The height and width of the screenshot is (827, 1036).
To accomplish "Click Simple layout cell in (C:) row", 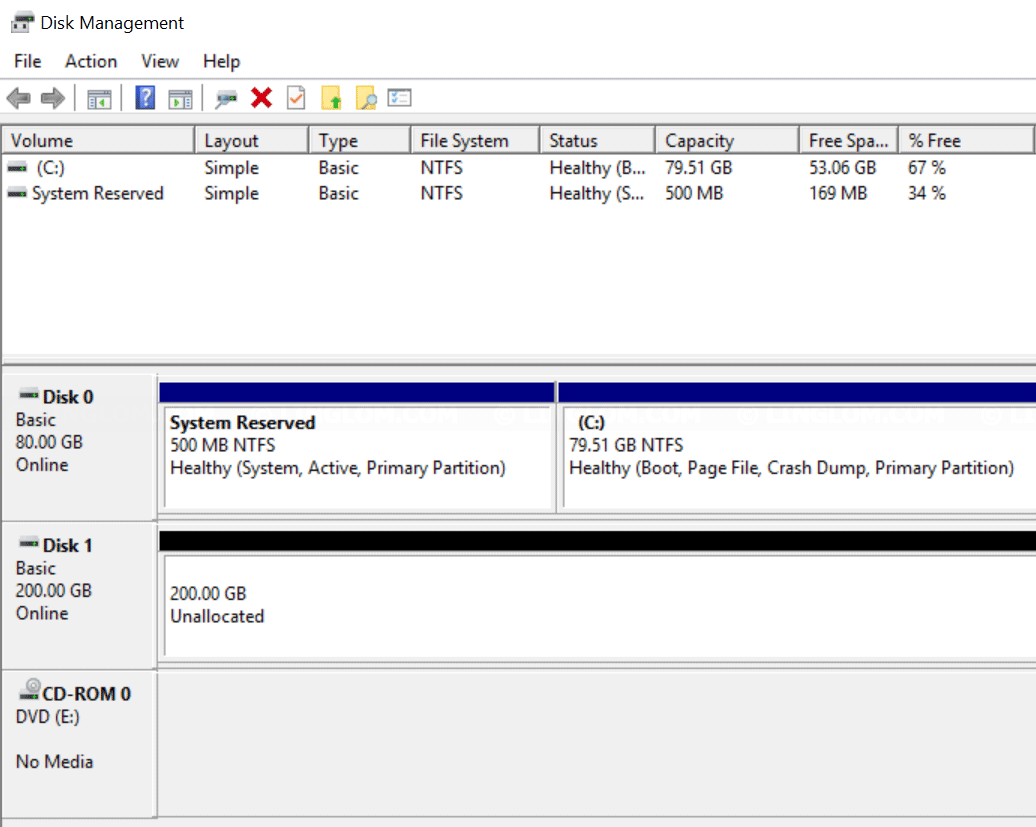I will (x=231, y=168).
